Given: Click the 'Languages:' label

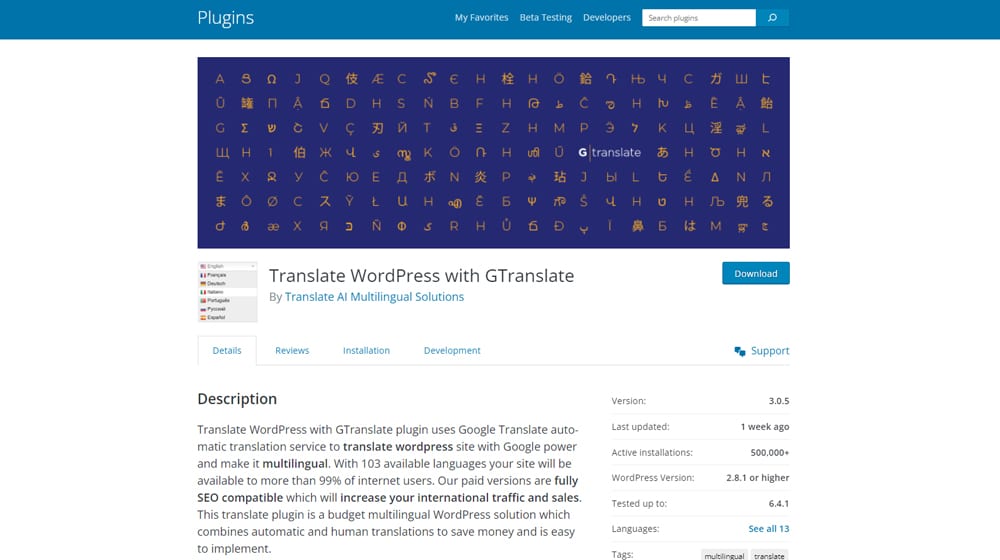Looking at the screenshot, I should [635, 529].
